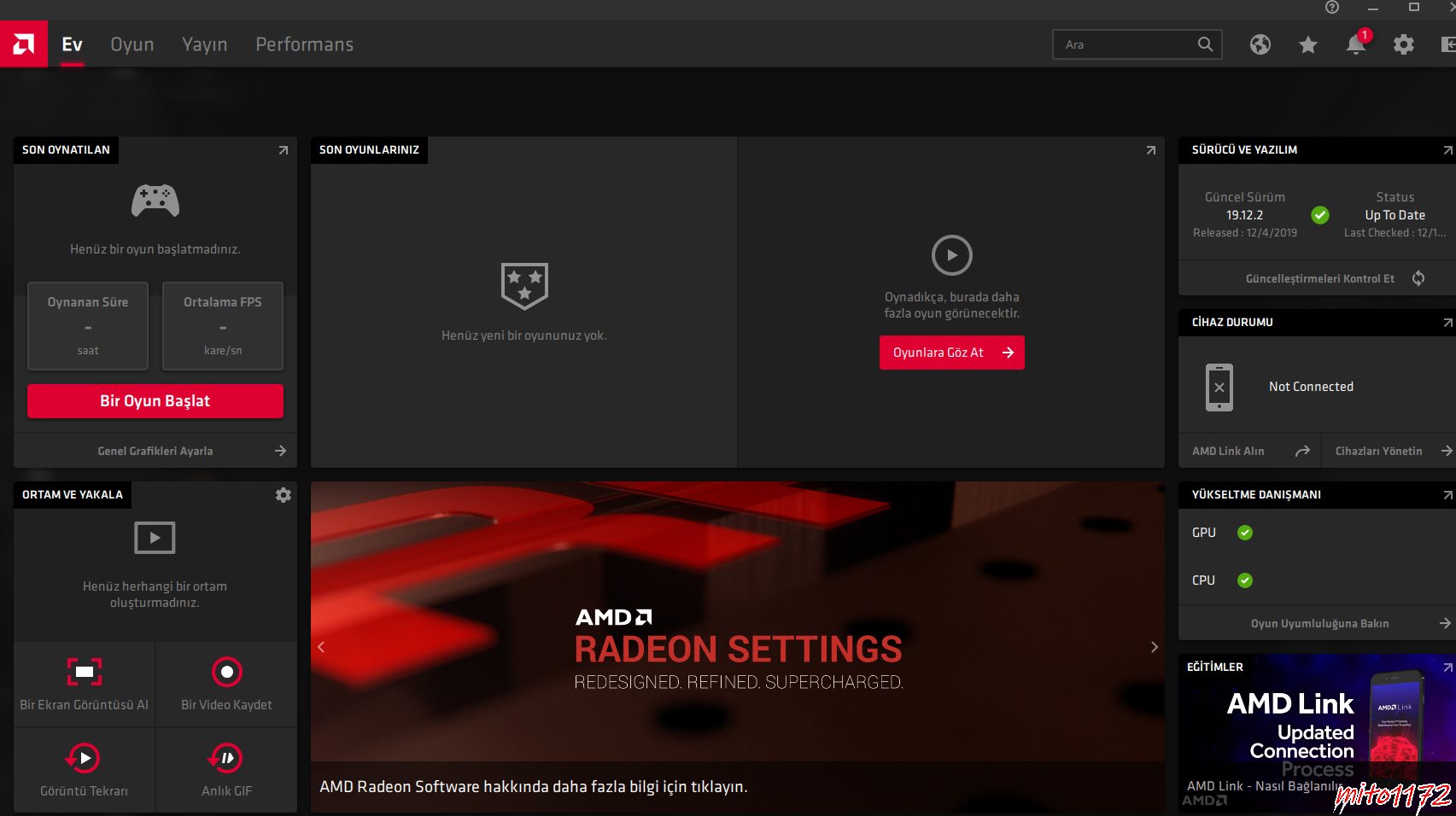The width and height of the screenshot is (1456, 816).
Task: Open Oyun Uyumluluğuna Bakın link
Action: (x=1320, y=624)
